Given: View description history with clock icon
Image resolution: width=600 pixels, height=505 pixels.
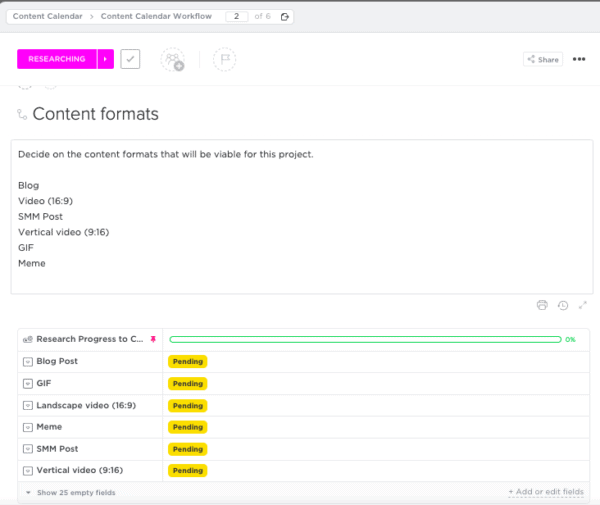Looking at the screenshot, I should point(563,305).
